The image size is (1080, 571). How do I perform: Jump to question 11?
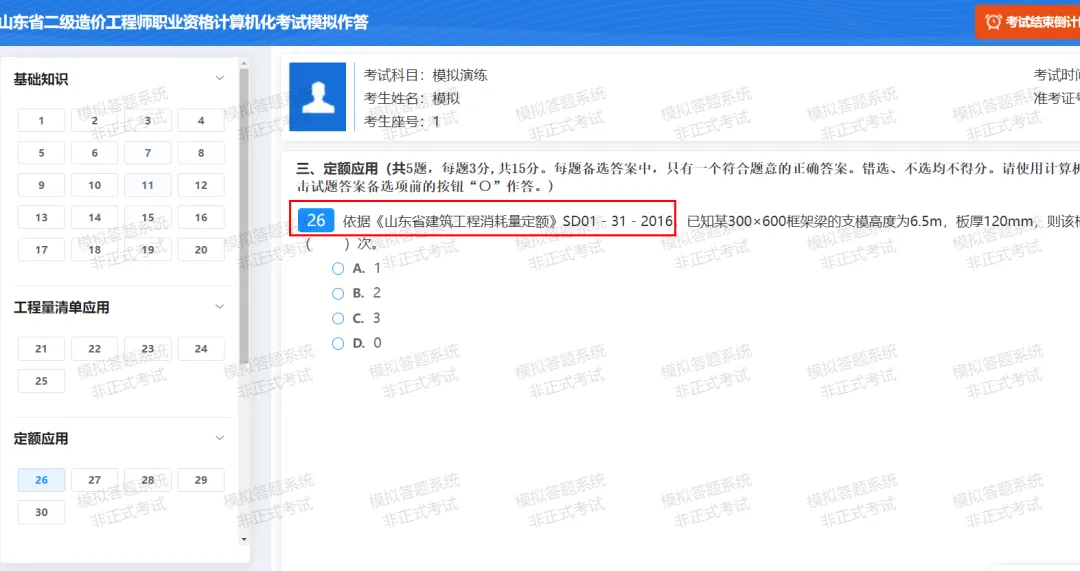pos(147,185)
